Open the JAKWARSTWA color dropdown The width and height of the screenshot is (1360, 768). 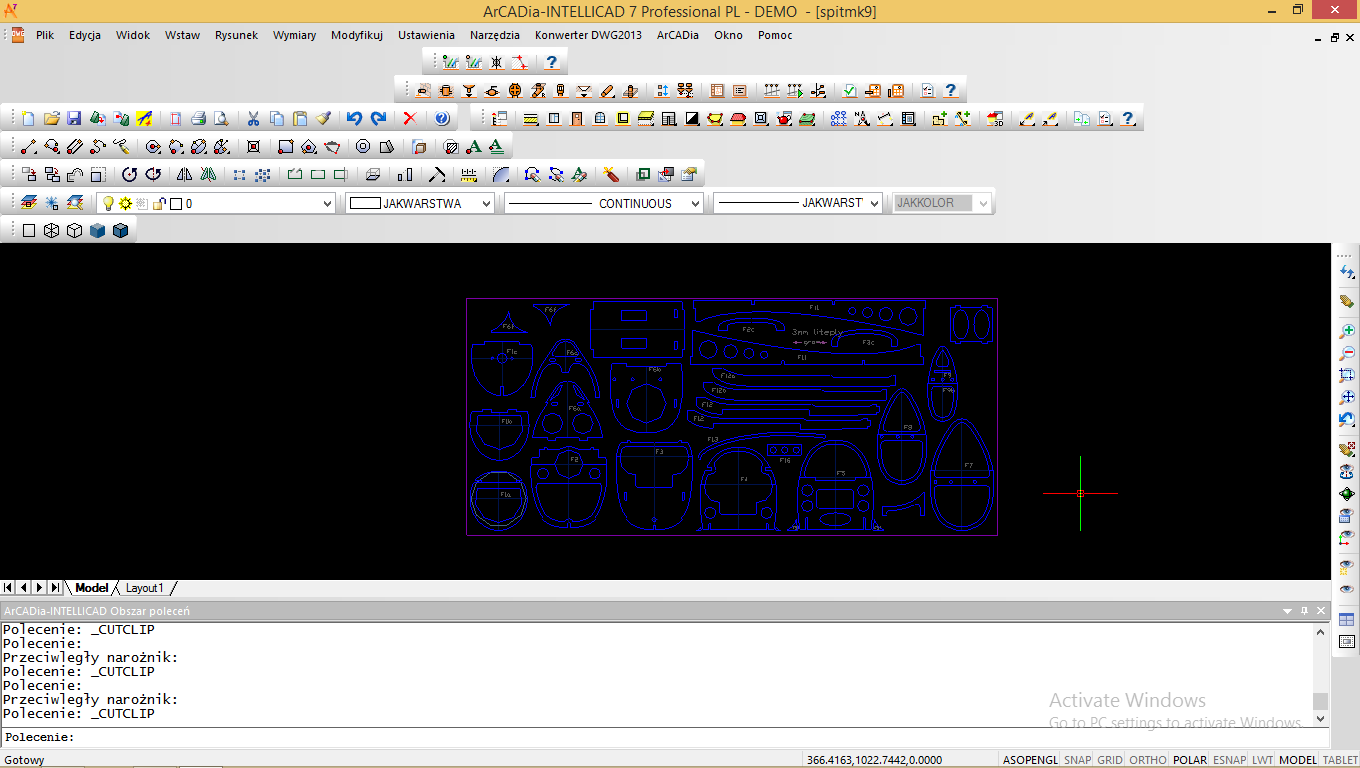pos(486,203)
